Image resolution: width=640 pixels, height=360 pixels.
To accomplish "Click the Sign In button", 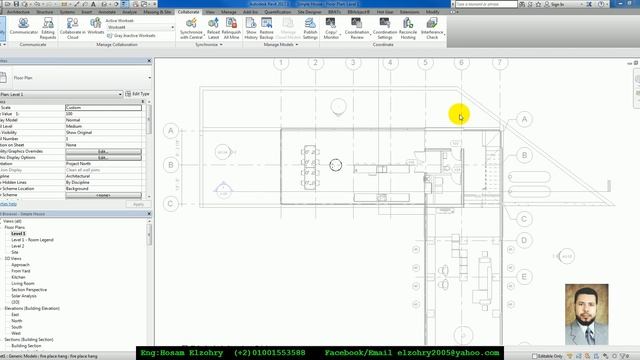I will point(554,4).
